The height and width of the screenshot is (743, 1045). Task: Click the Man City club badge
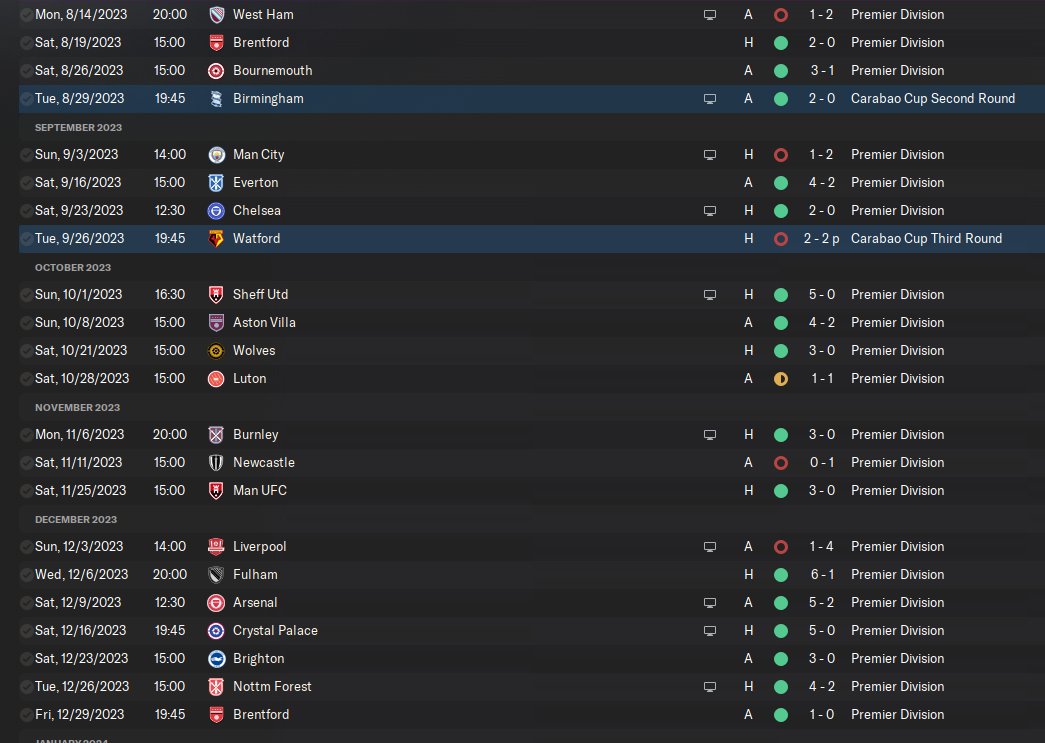click(216, 155)
